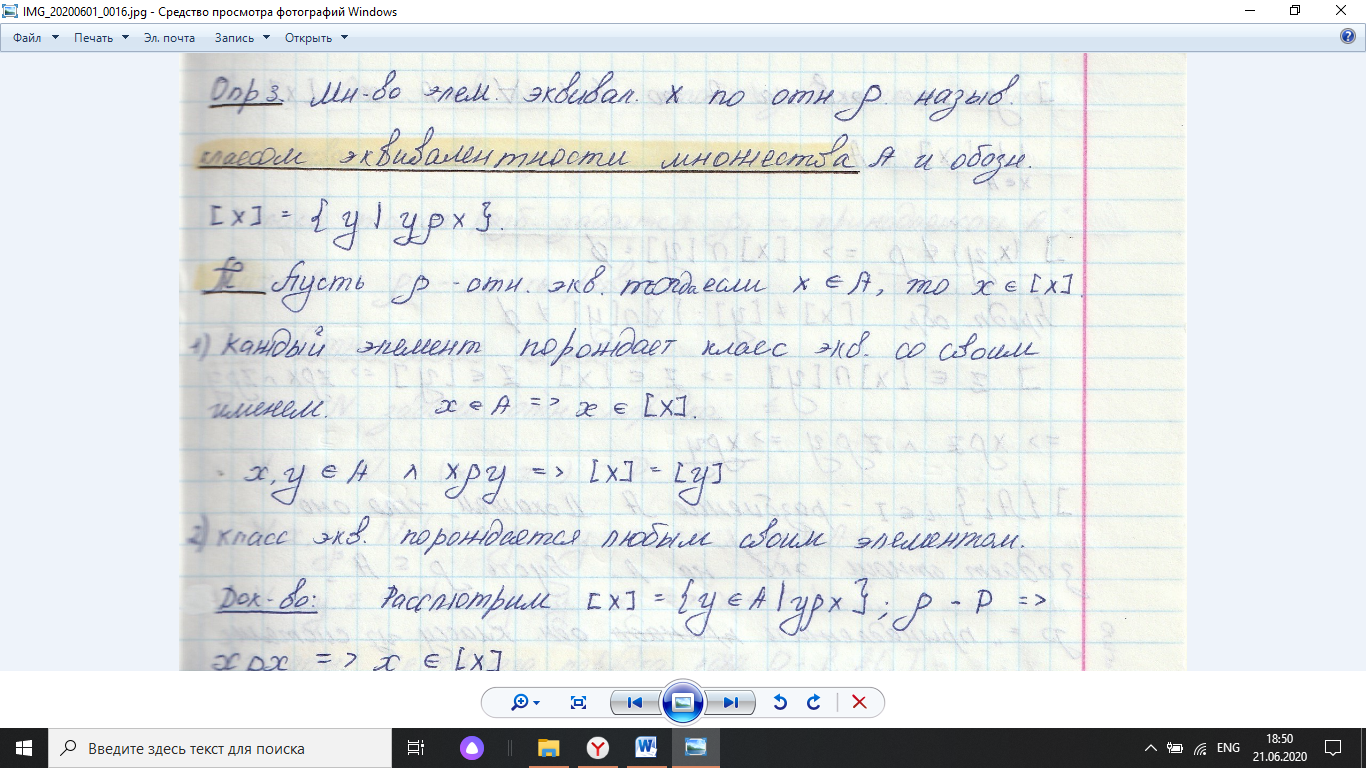Rotate the photo counterclockwise
Viewport: 1366px width, 768px height.
[780, 702]
